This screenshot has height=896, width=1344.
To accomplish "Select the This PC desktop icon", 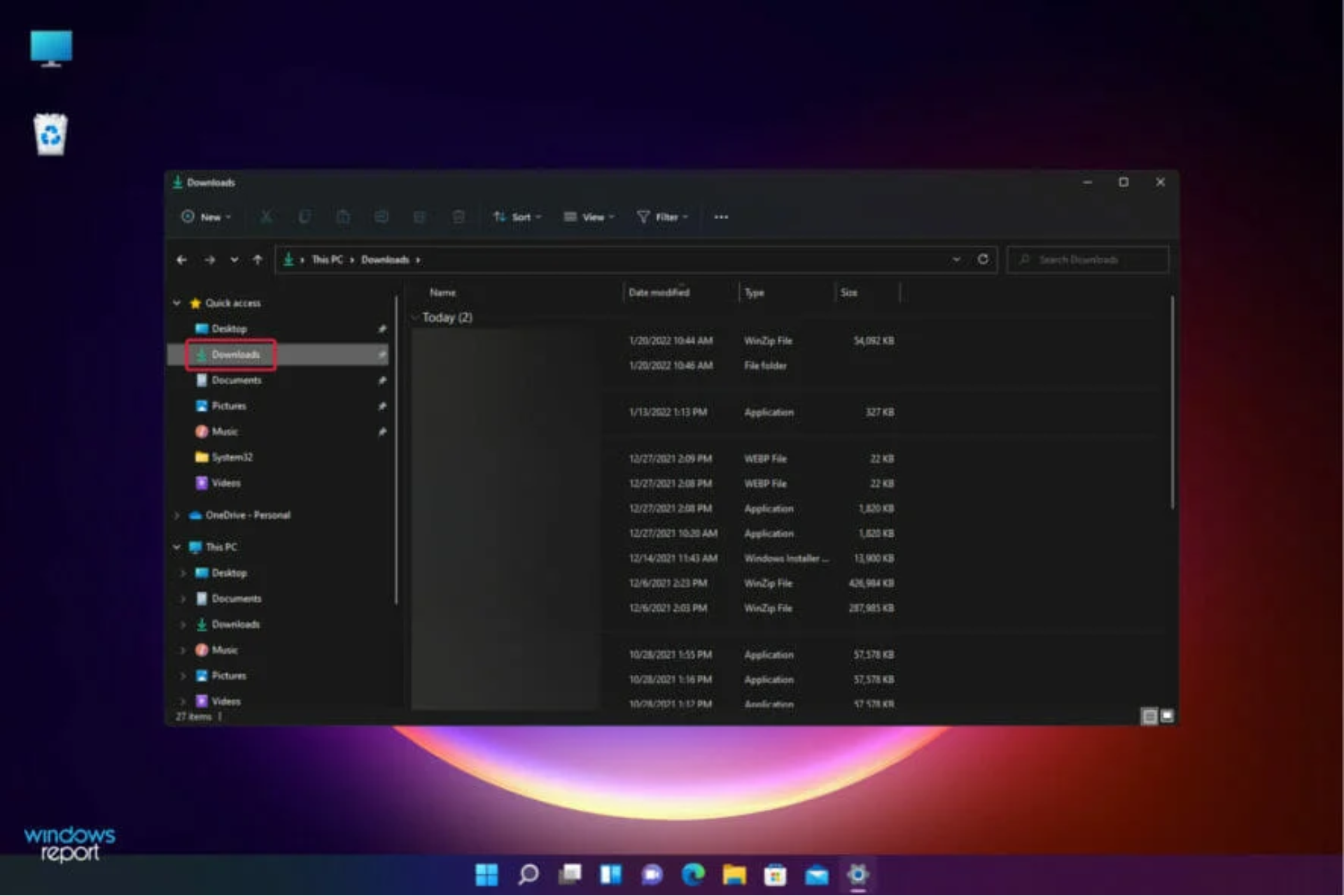I will [51, 49].
